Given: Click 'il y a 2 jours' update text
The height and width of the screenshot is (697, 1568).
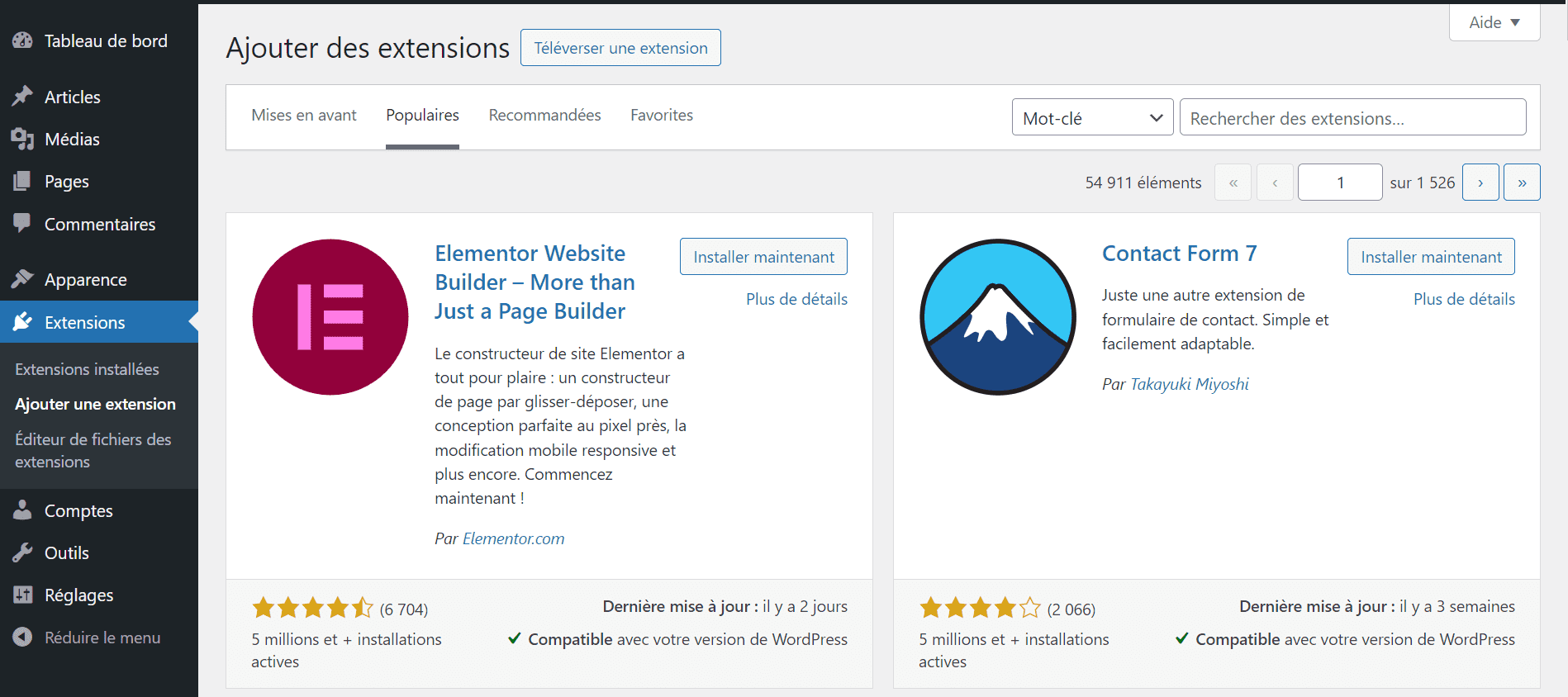Looking at the screenshot, I should 805,606.
